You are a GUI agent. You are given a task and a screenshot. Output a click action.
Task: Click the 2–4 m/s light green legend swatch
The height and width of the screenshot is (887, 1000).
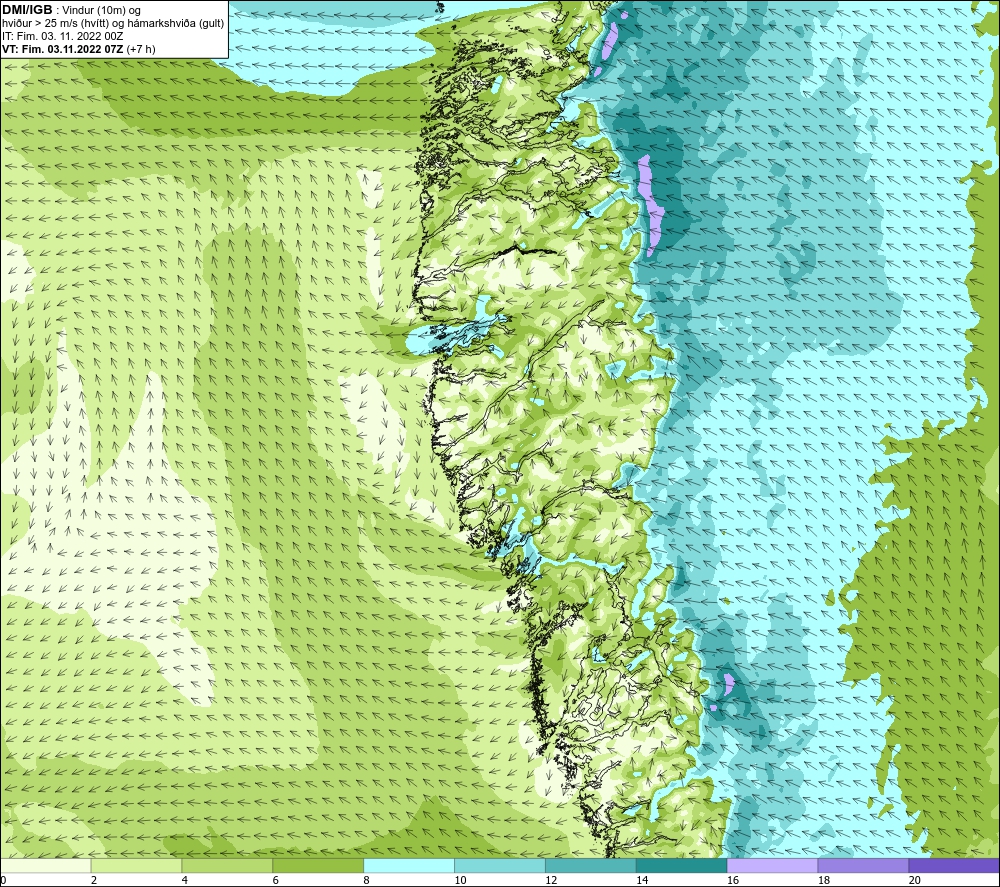[x=136, y=865]
